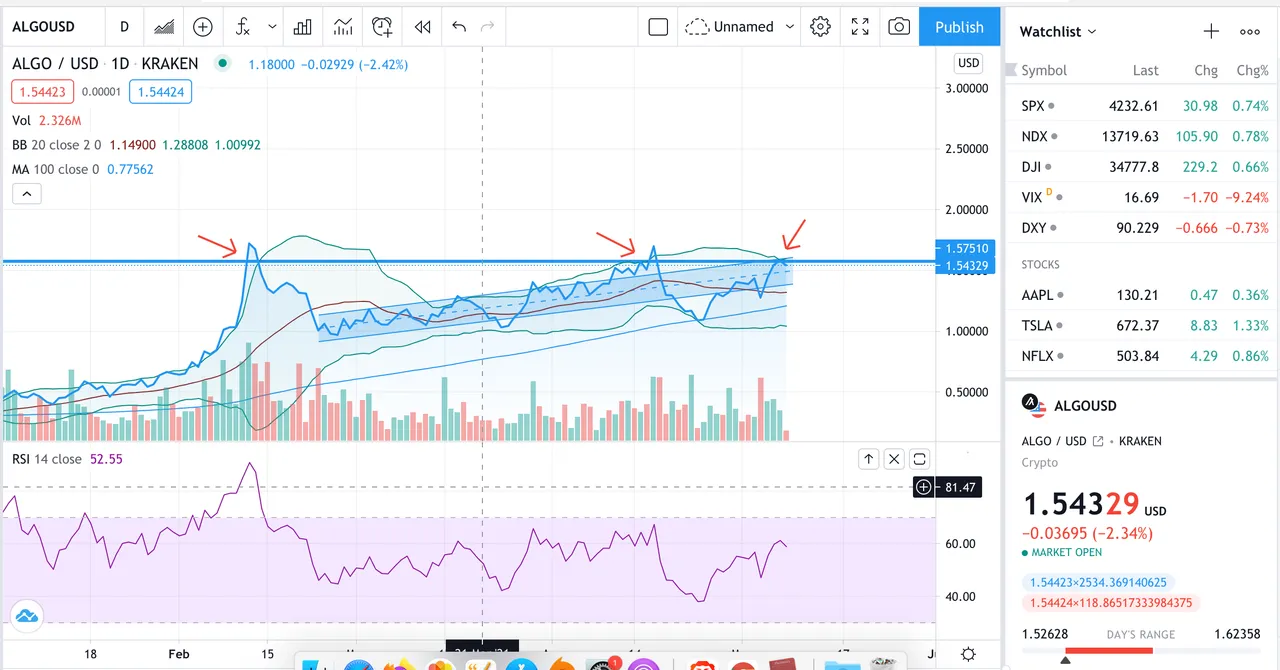Select the SPX watchlist row
This screenshot has height=670, width=1280.
(1141, 106)
